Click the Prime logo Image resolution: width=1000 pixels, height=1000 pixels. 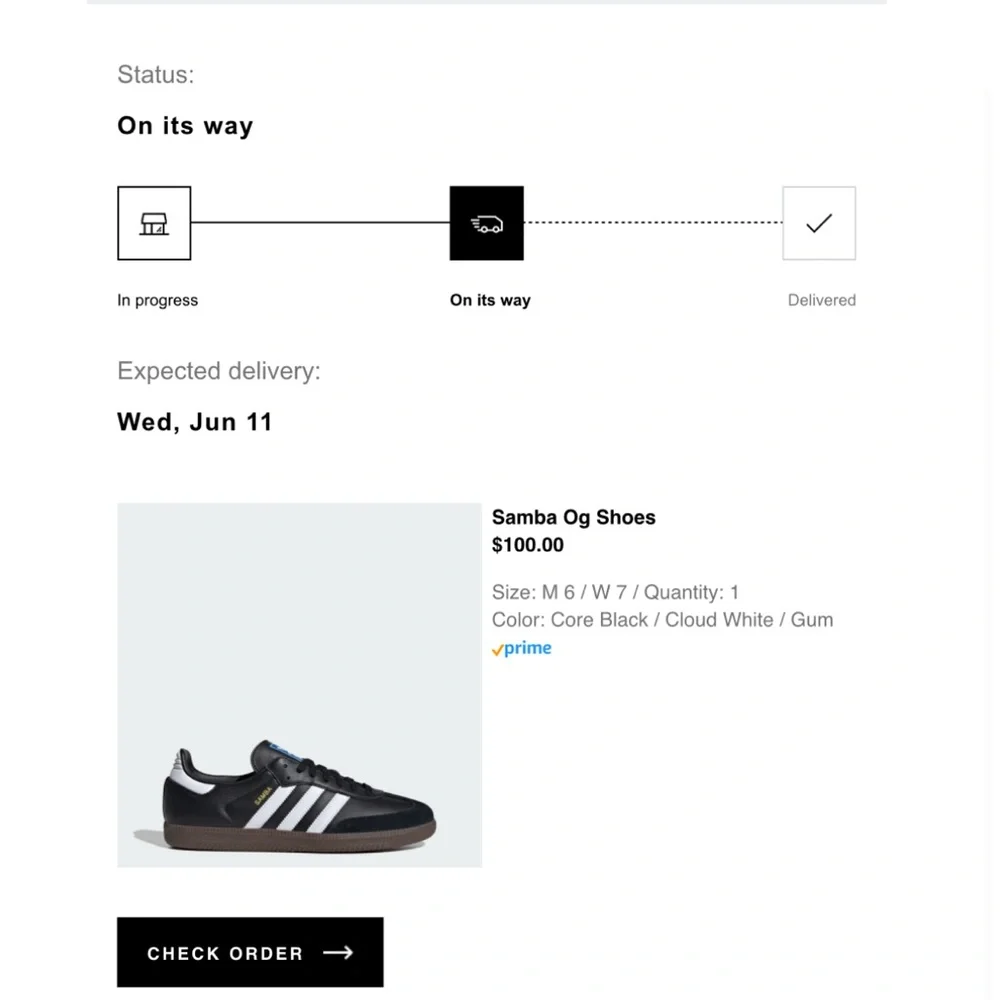(520, 648)
